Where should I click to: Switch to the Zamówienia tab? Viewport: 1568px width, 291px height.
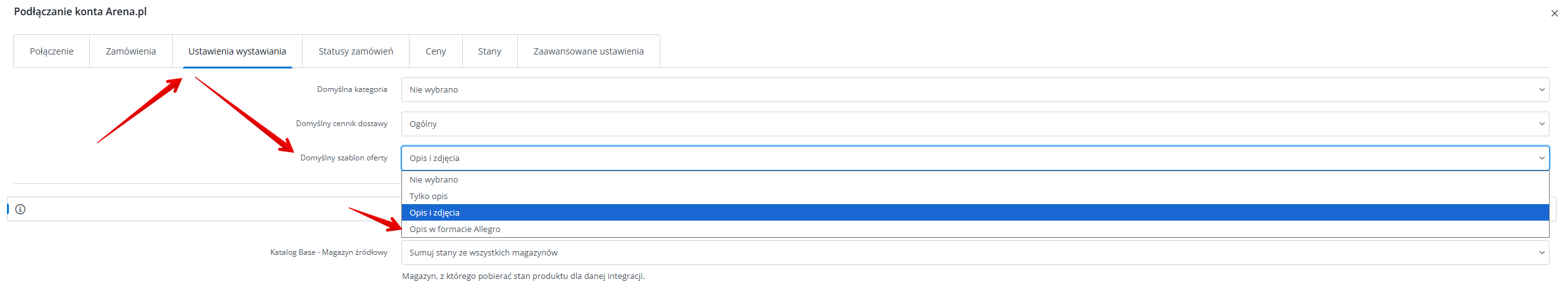pyautogui.click(x=130, y=51)
